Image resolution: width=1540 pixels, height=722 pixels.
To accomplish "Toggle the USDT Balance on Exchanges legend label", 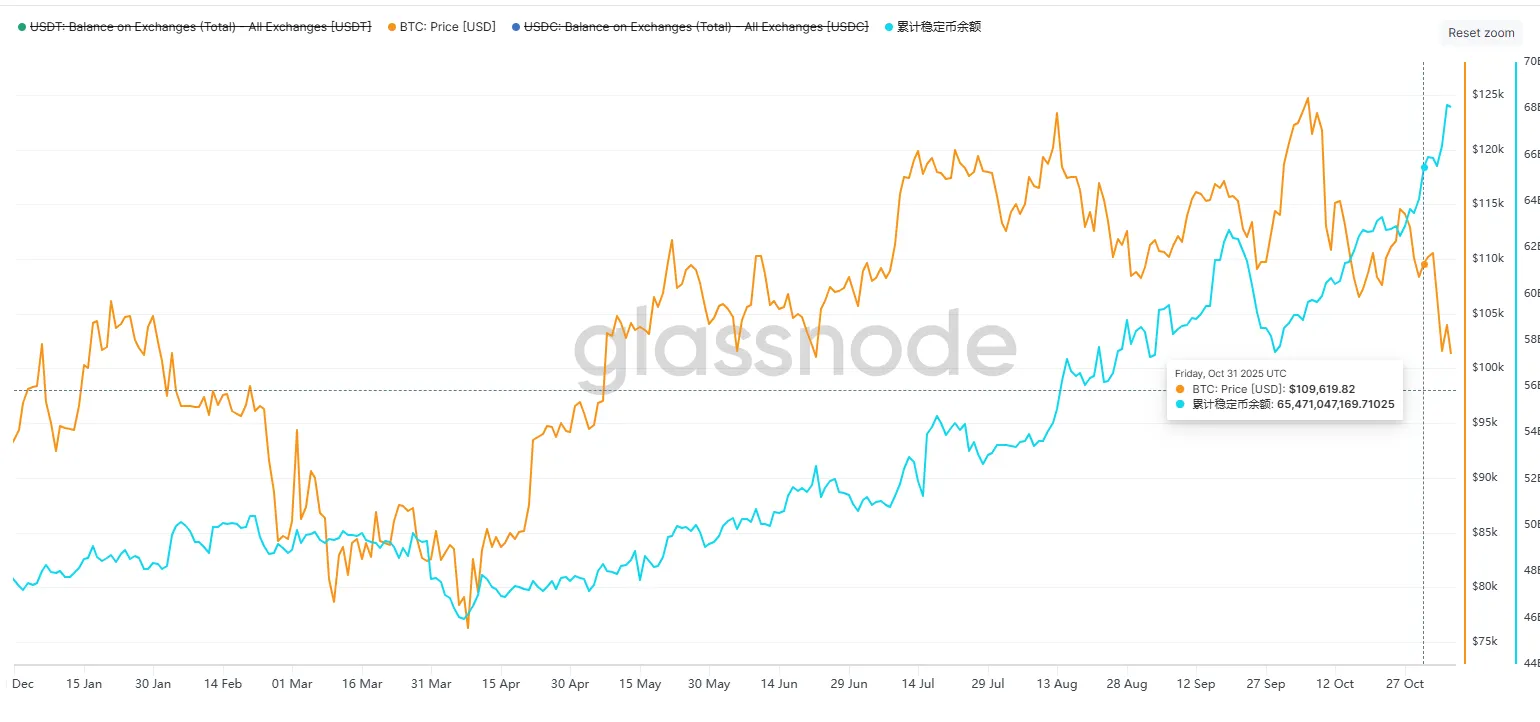I will 201,27.
